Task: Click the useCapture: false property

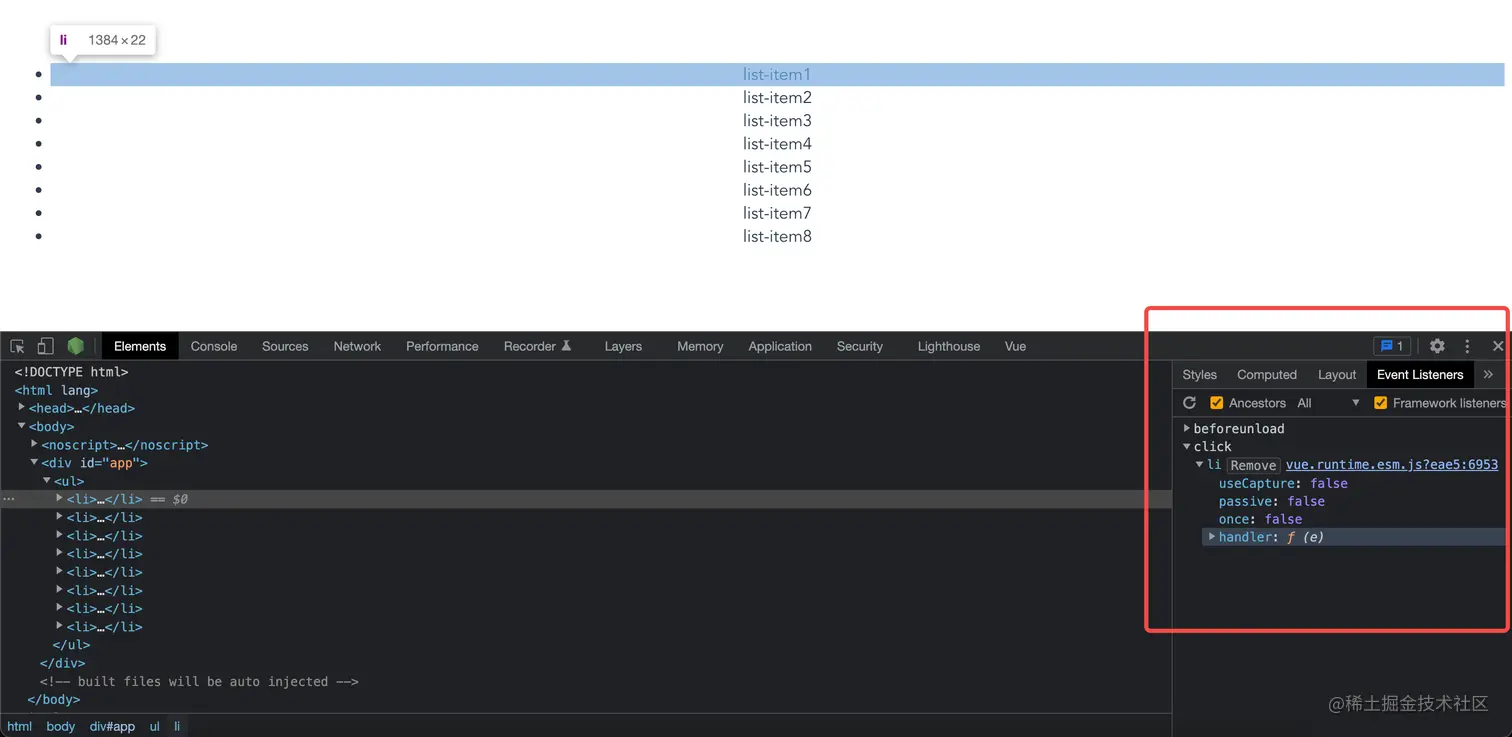Action: 1283,483
